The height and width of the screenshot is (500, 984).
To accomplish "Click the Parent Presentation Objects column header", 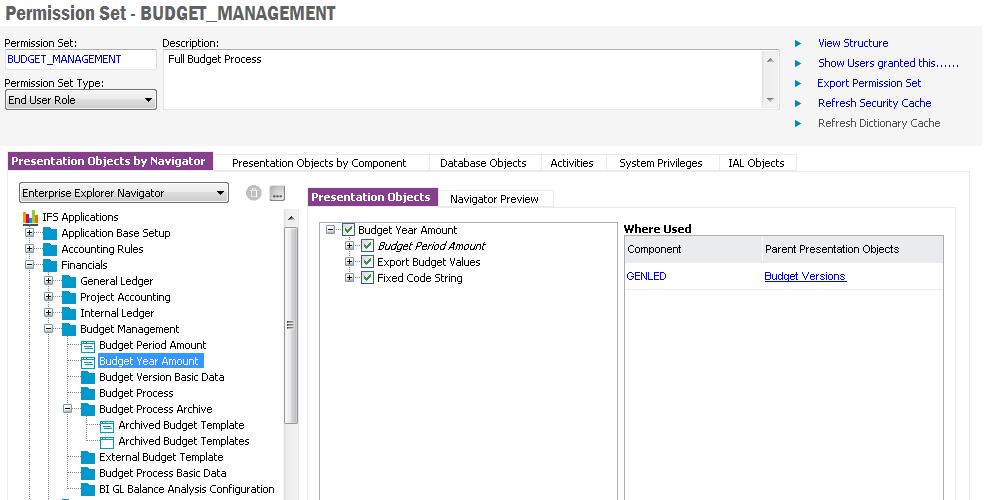I will 853,249.
